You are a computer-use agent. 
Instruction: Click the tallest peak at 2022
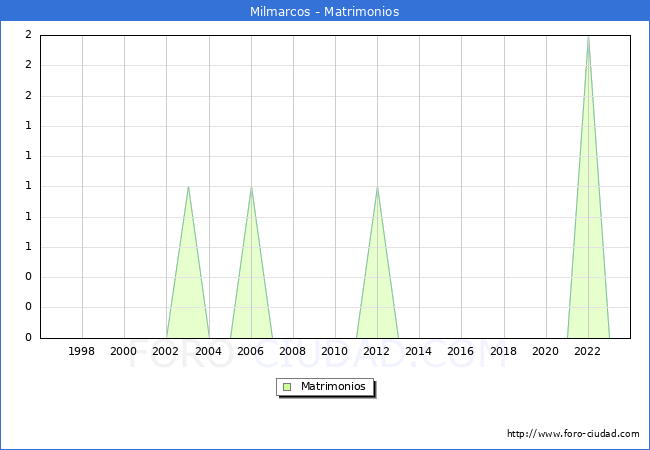click(588, 38)
